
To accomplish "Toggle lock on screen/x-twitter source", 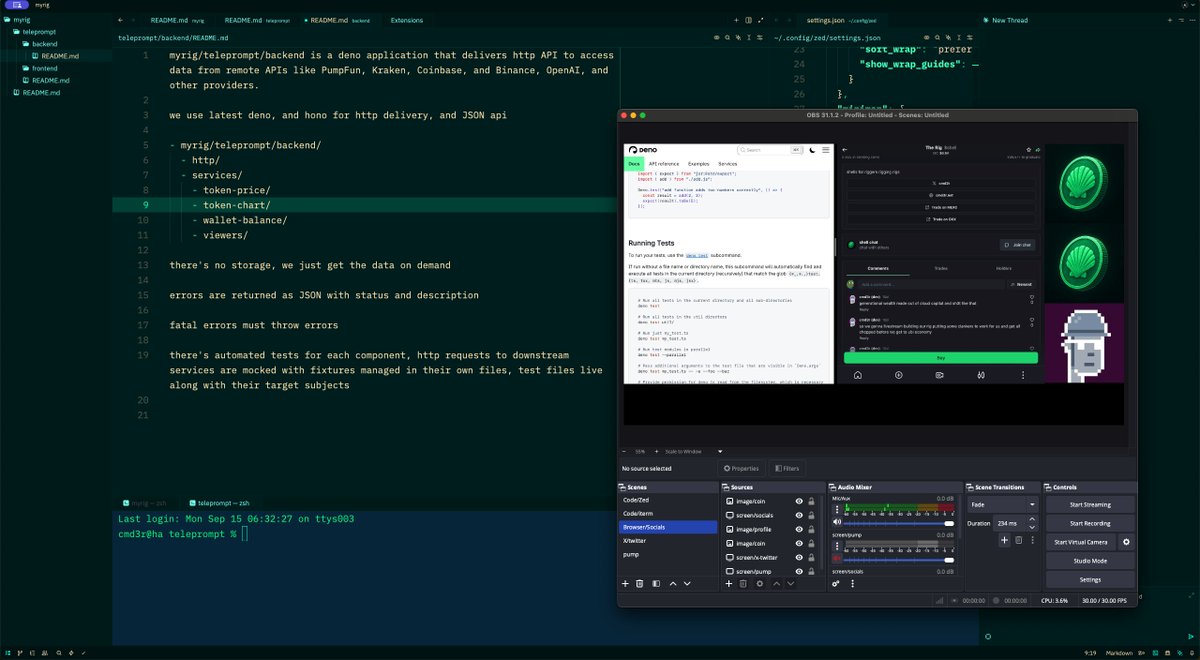I will click(x=811, y=557).
